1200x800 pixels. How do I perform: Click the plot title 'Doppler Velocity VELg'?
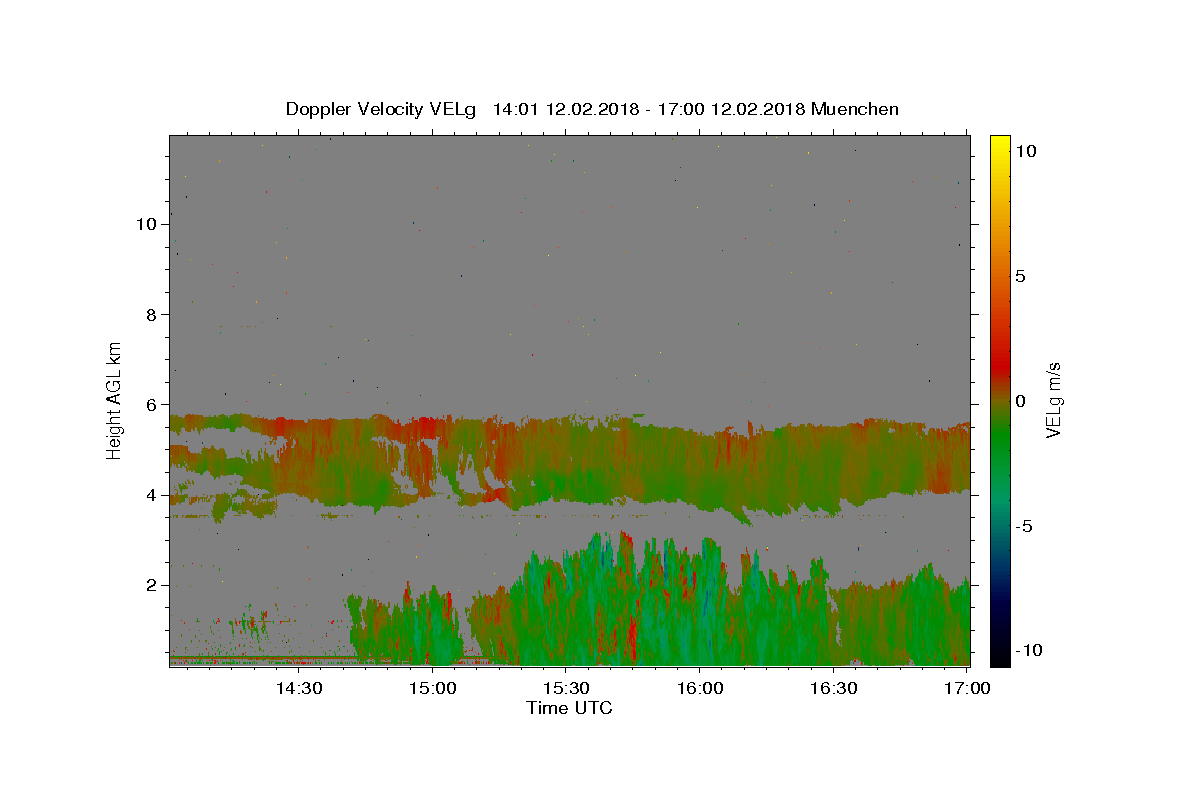pos(383,109)
